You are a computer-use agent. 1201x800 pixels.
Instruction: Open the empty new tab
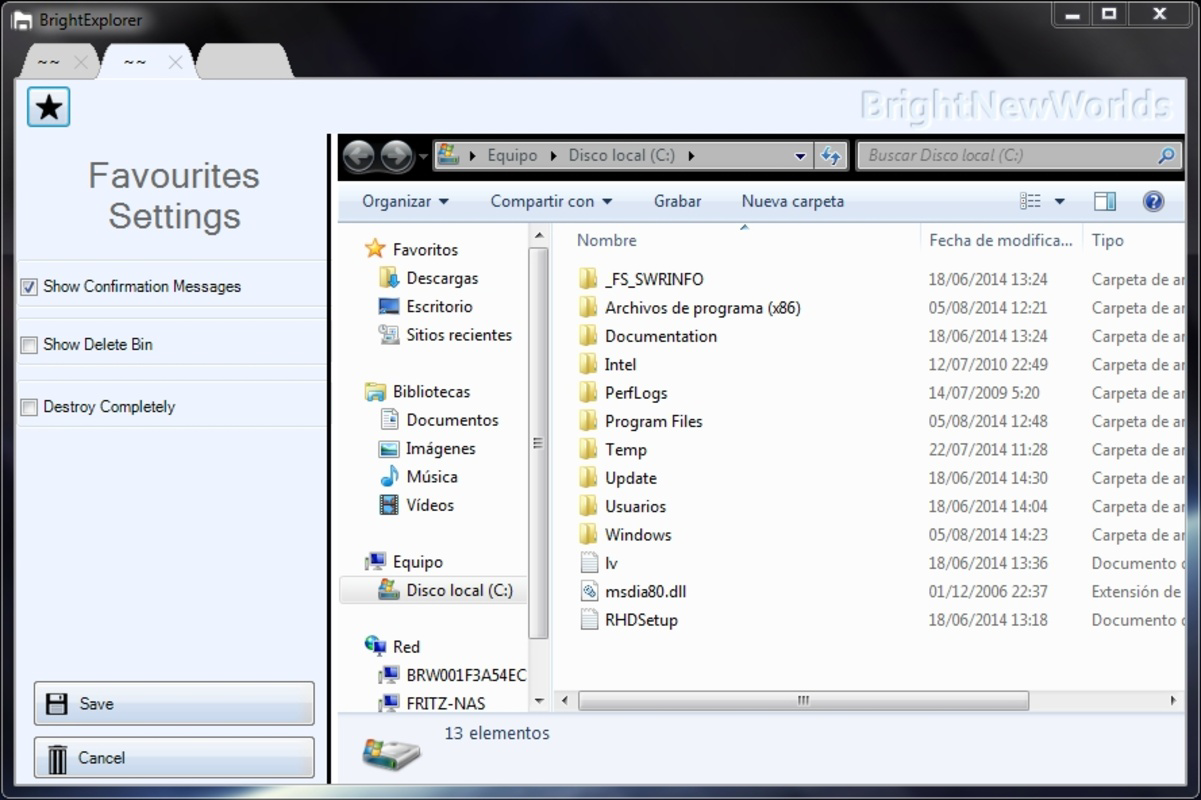click(244, 62)
